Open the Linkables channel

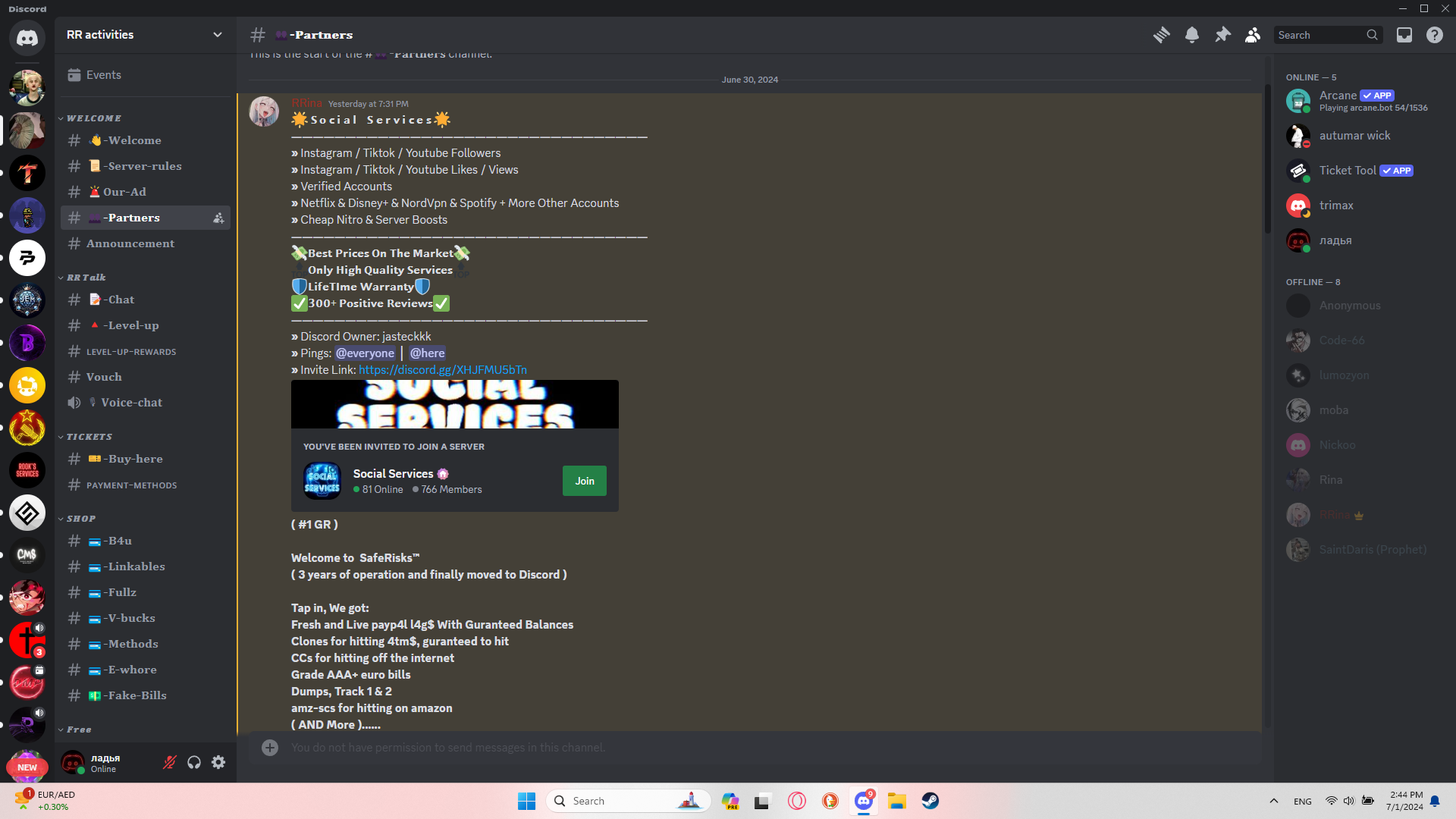[x=145, y=566]
